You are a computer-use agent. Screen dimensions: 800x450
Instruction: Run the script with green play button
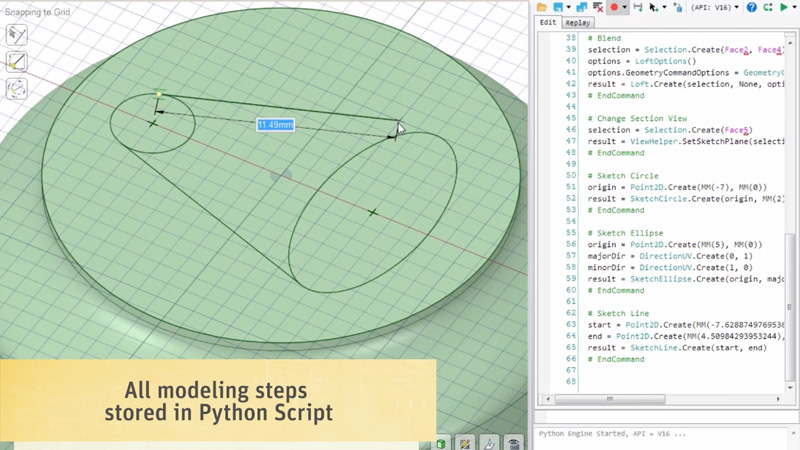pyautogui.click(x=784, y=7)
